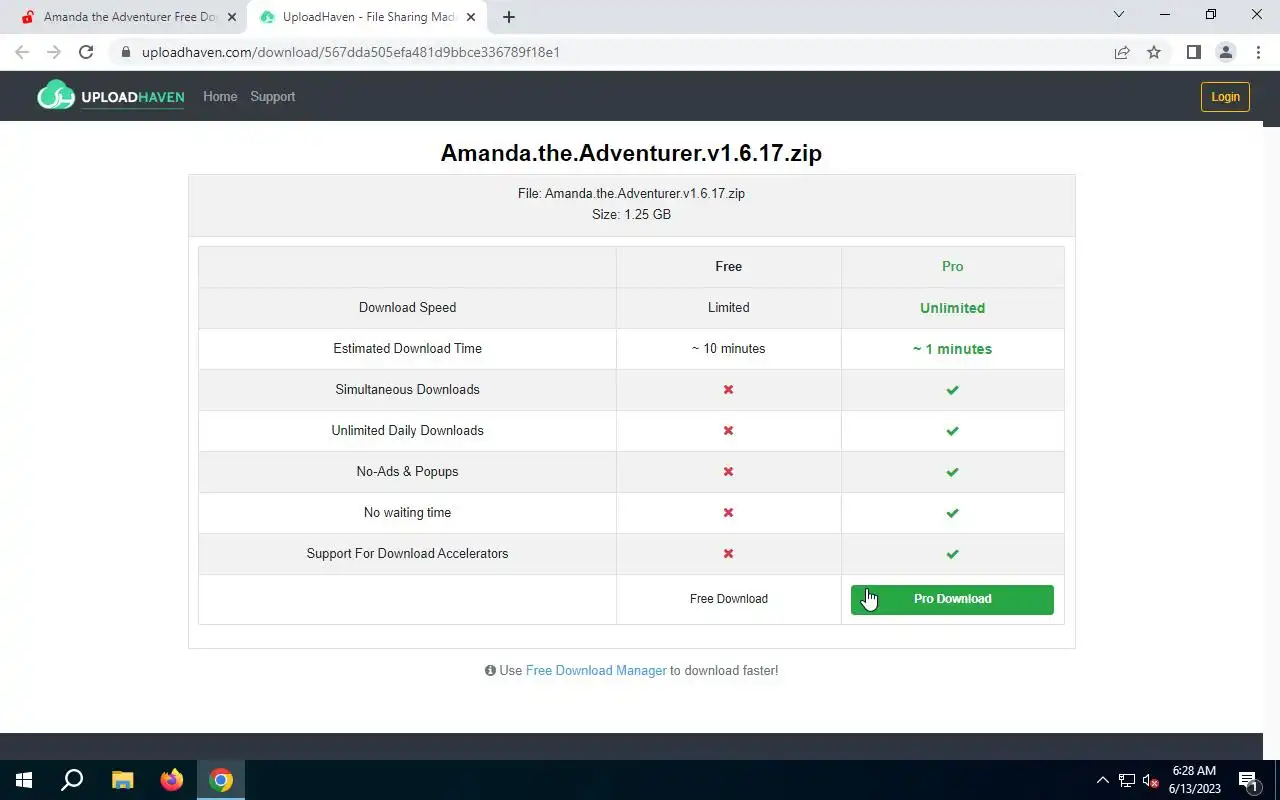Click the Amanda.the.Adventurer.v1.6.17.zip heading
This screenshot has width=1280, height=800.
631,153
